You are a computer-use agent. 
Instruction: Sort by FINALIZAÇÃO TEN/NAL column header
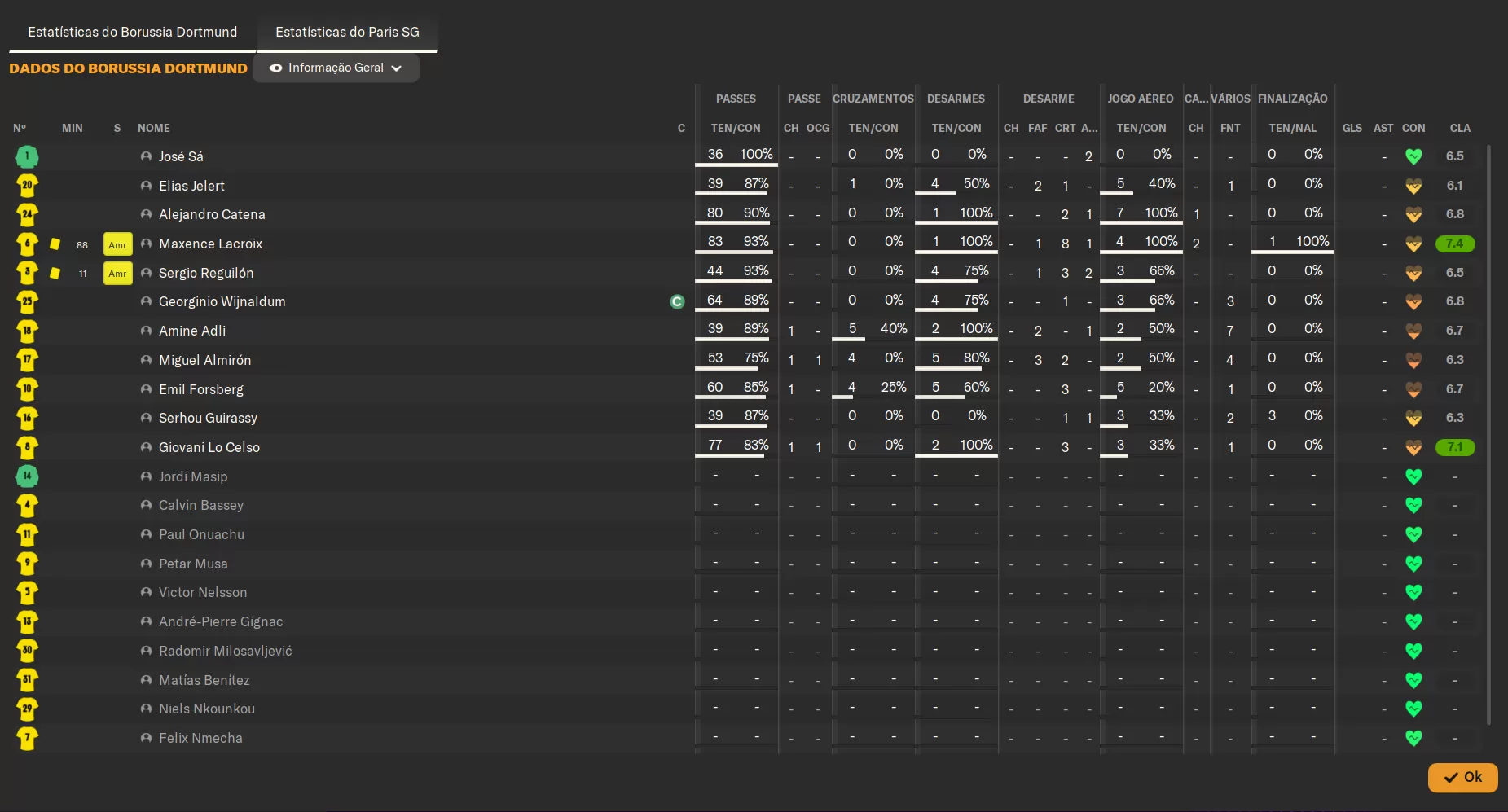tap(1292, 128)
